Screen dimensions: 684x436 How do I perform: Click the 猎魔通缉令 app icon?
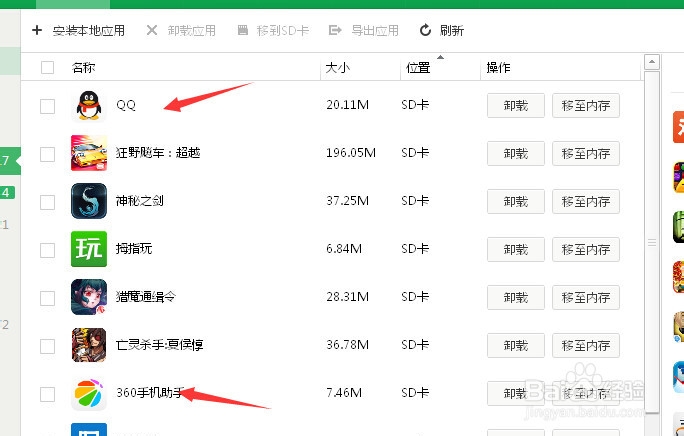(89, 297)
